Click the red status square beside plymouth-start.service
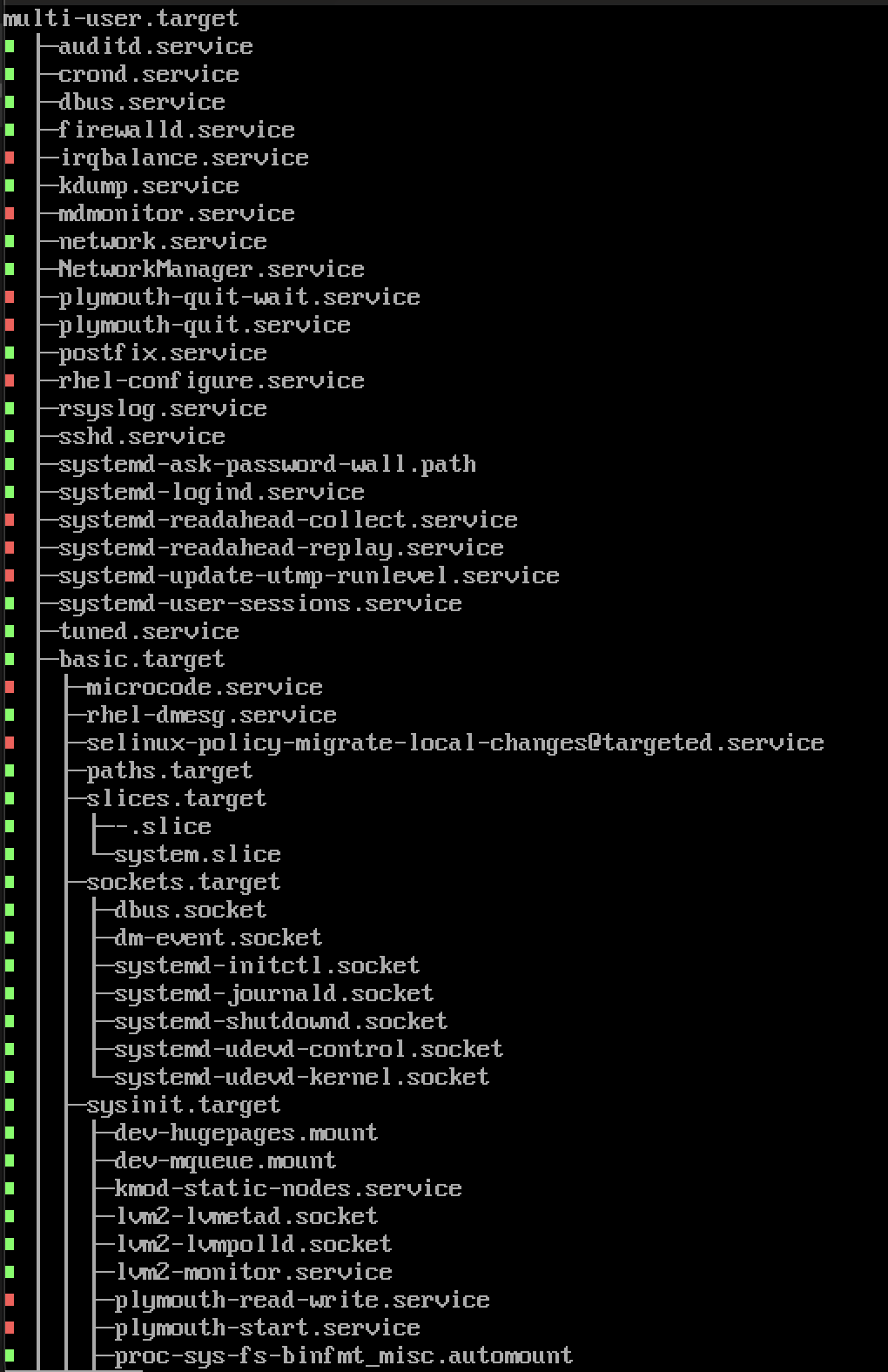The height and width of the screenshot is (1372, 888). click(10, 1328)
